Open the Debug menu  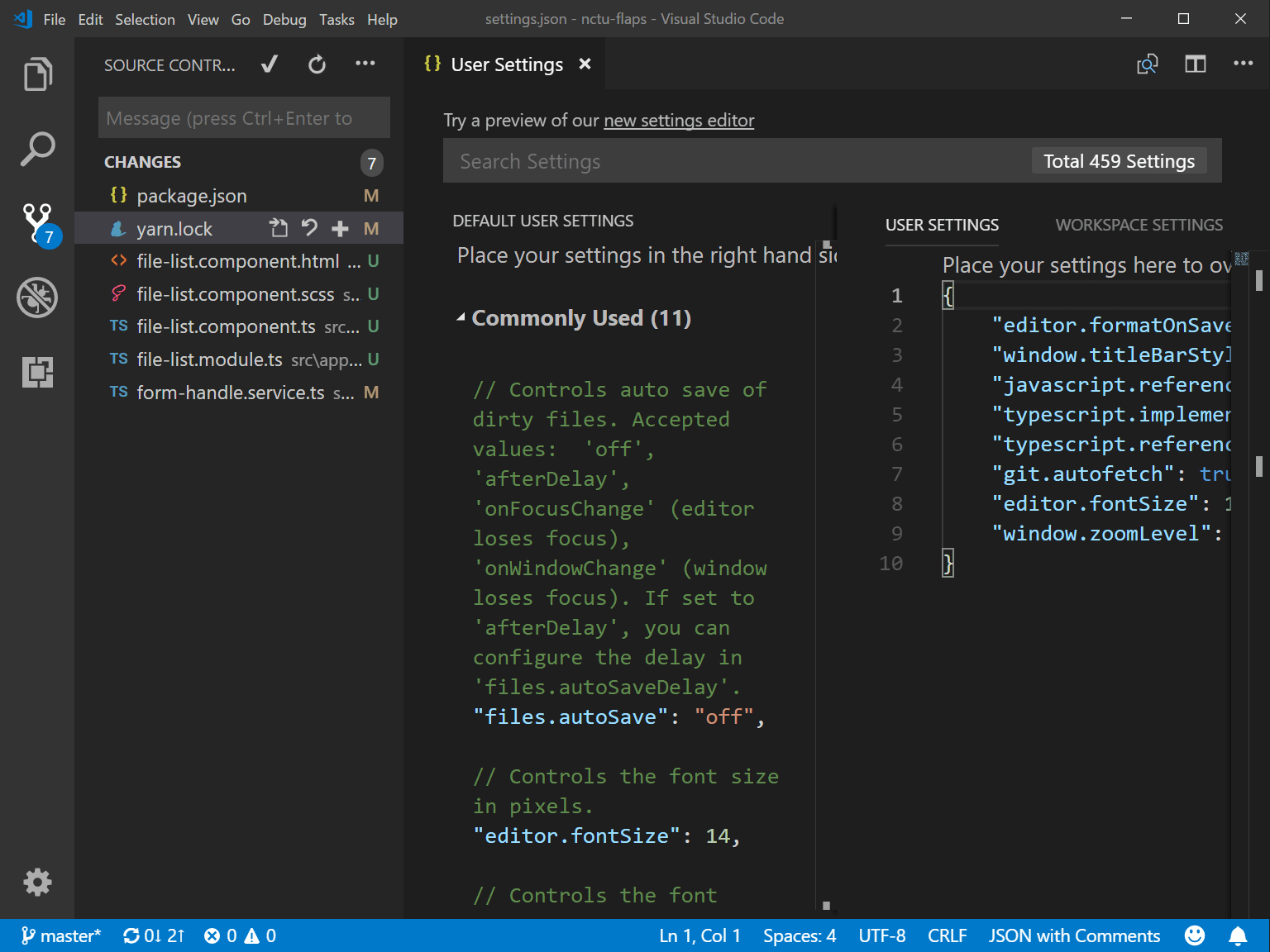(x=284, y=19)
